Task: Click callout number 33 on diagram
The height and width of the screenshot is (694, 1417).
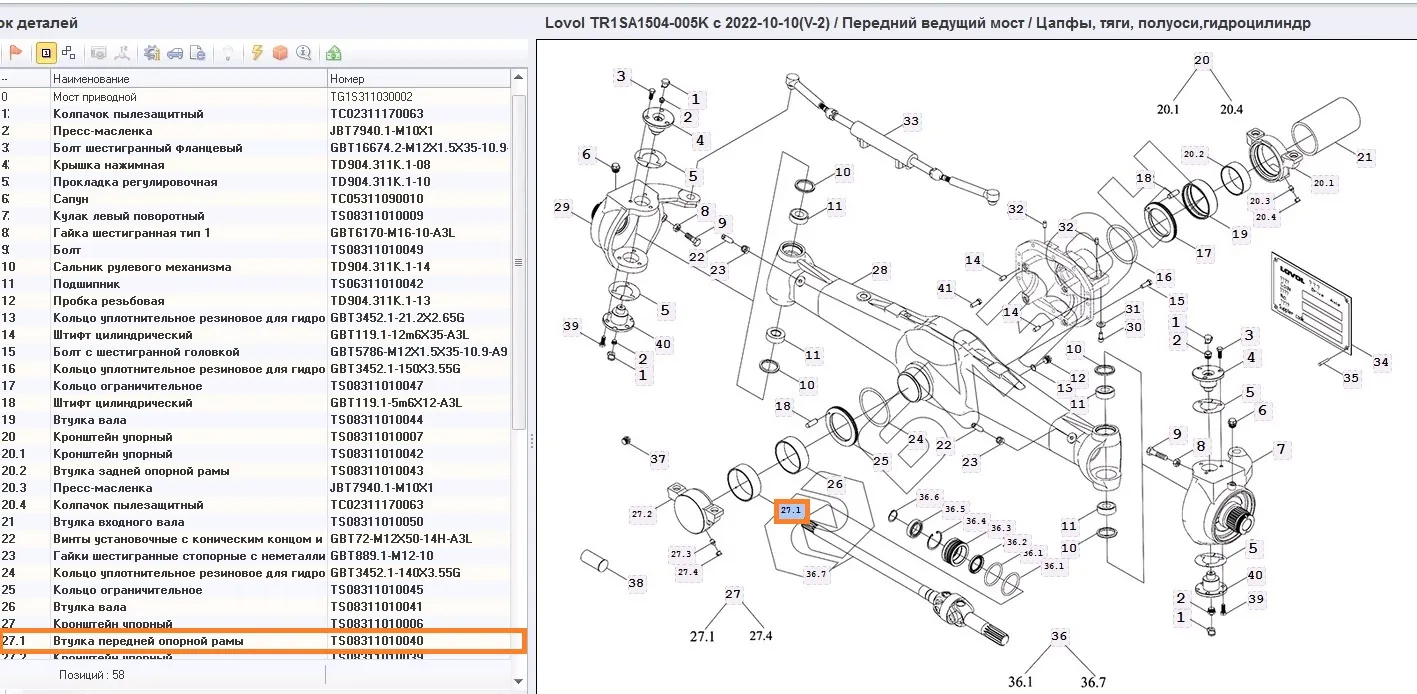Action: tap(910, 122)
